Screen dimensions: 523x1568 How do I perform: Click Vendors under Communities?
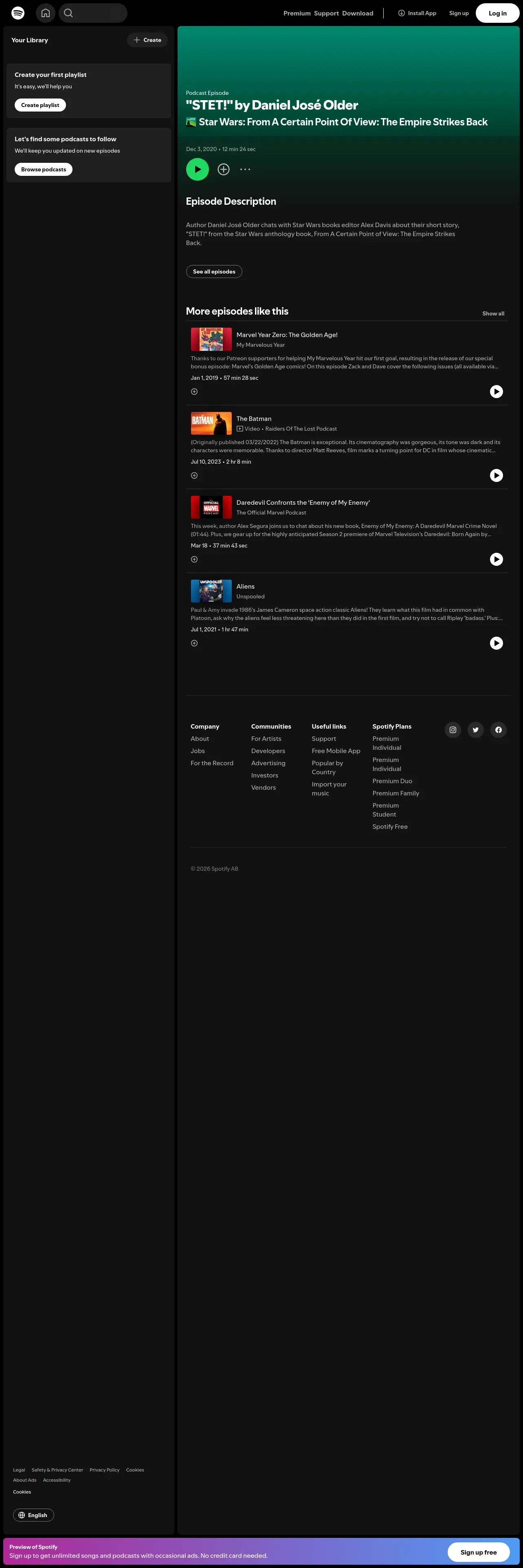click(x=264, y=788)
